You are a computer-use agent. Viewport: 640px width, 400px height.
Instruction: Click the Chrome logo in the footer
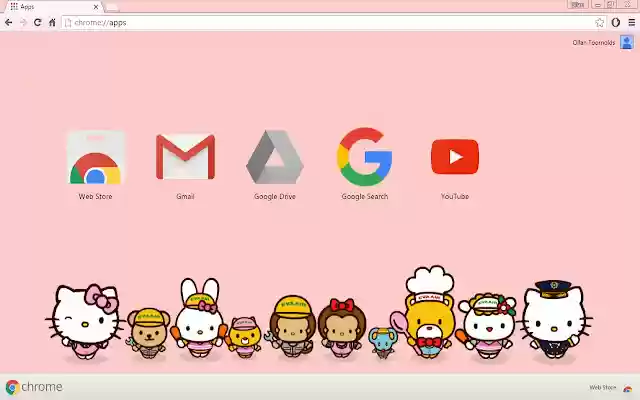(x=34, y=387)
